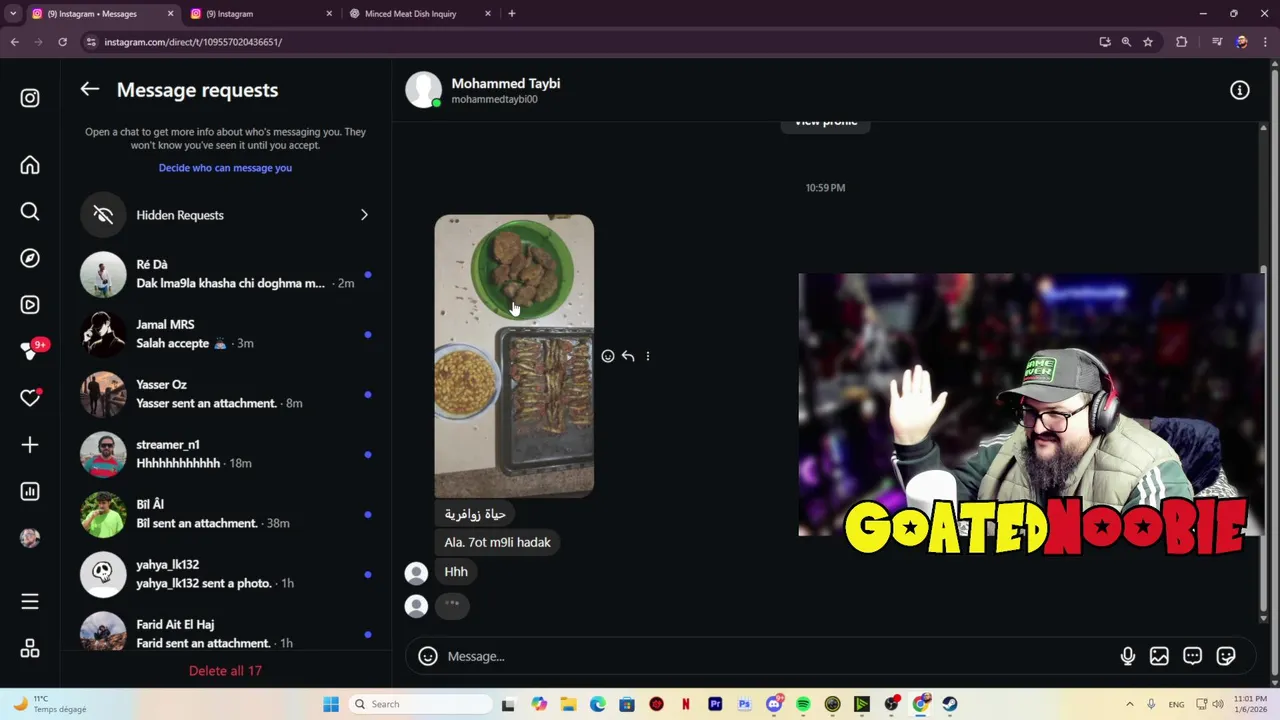Image resolution: width=1280 pixels, height=720 pixels.
Task: Expand Hidden Requests chevron
Action: click(364, 215)
